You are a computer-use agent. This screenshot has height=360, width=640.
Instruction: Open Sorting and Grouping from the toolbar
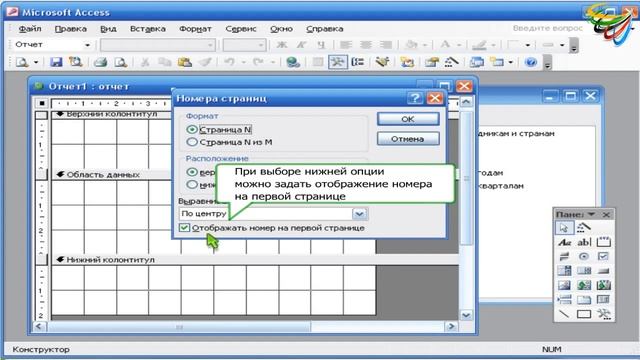tap(358, 62)
